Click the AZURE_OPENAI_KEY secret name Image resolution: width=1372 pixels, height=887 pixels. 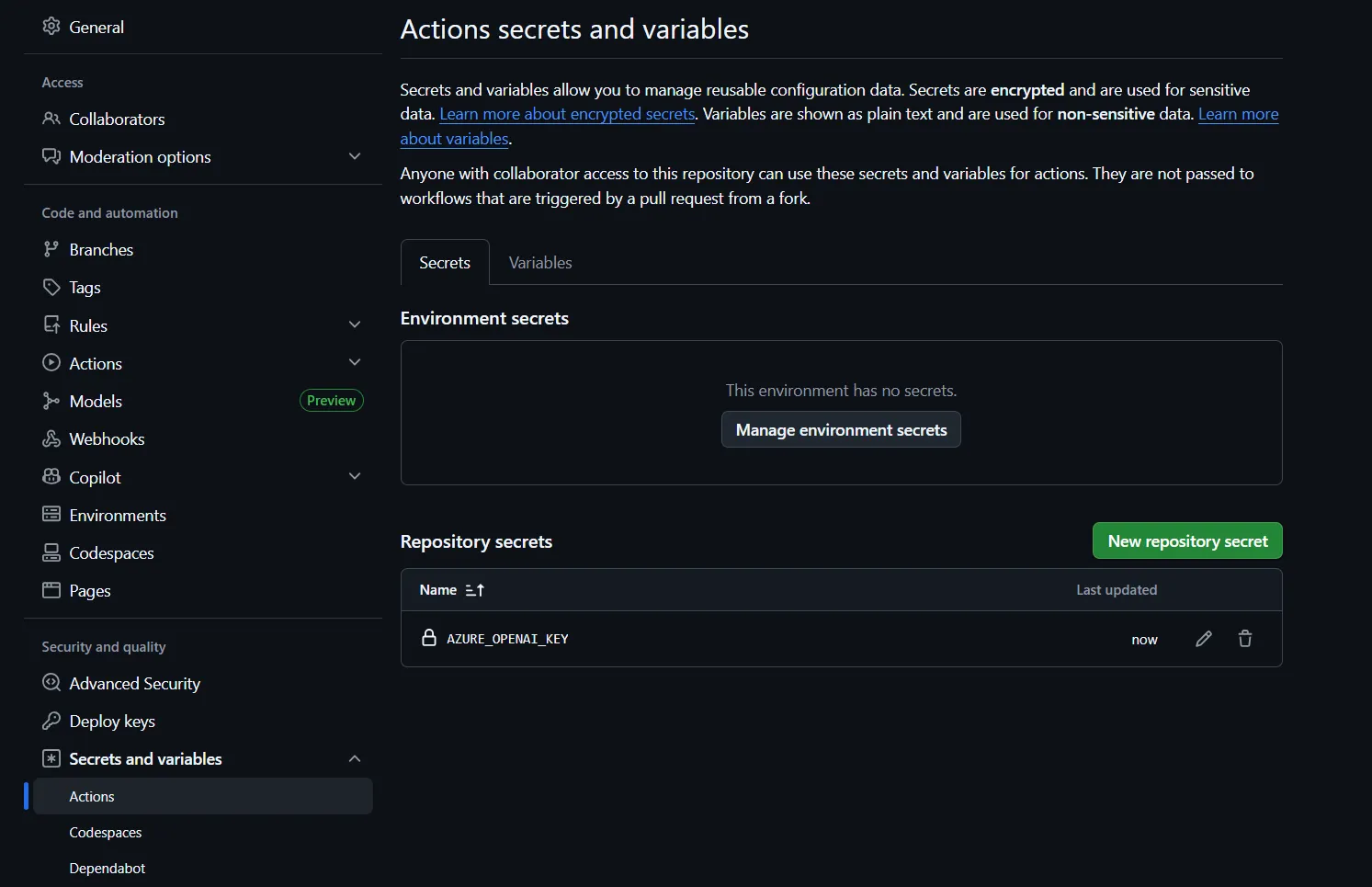point(507,639)
